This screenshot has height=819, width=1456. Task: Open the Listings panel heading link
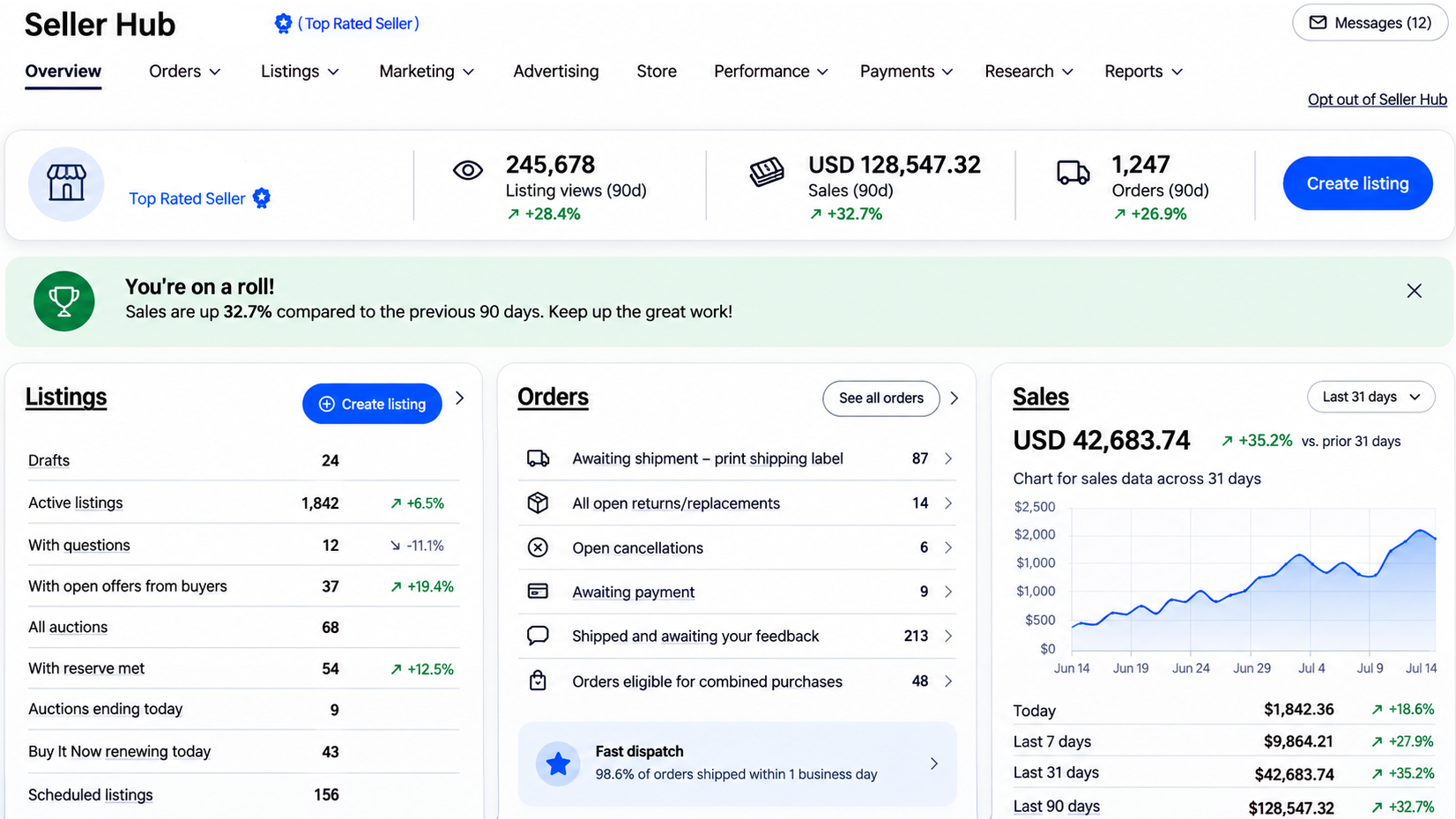point(66,397)
